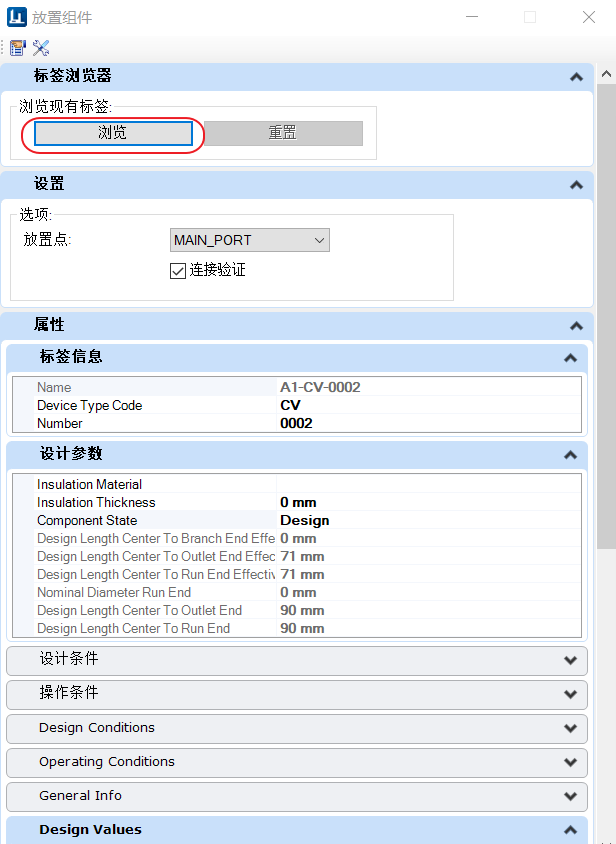
Task: Click the properties list icon in the toolbar
Action: coord(18,48)
